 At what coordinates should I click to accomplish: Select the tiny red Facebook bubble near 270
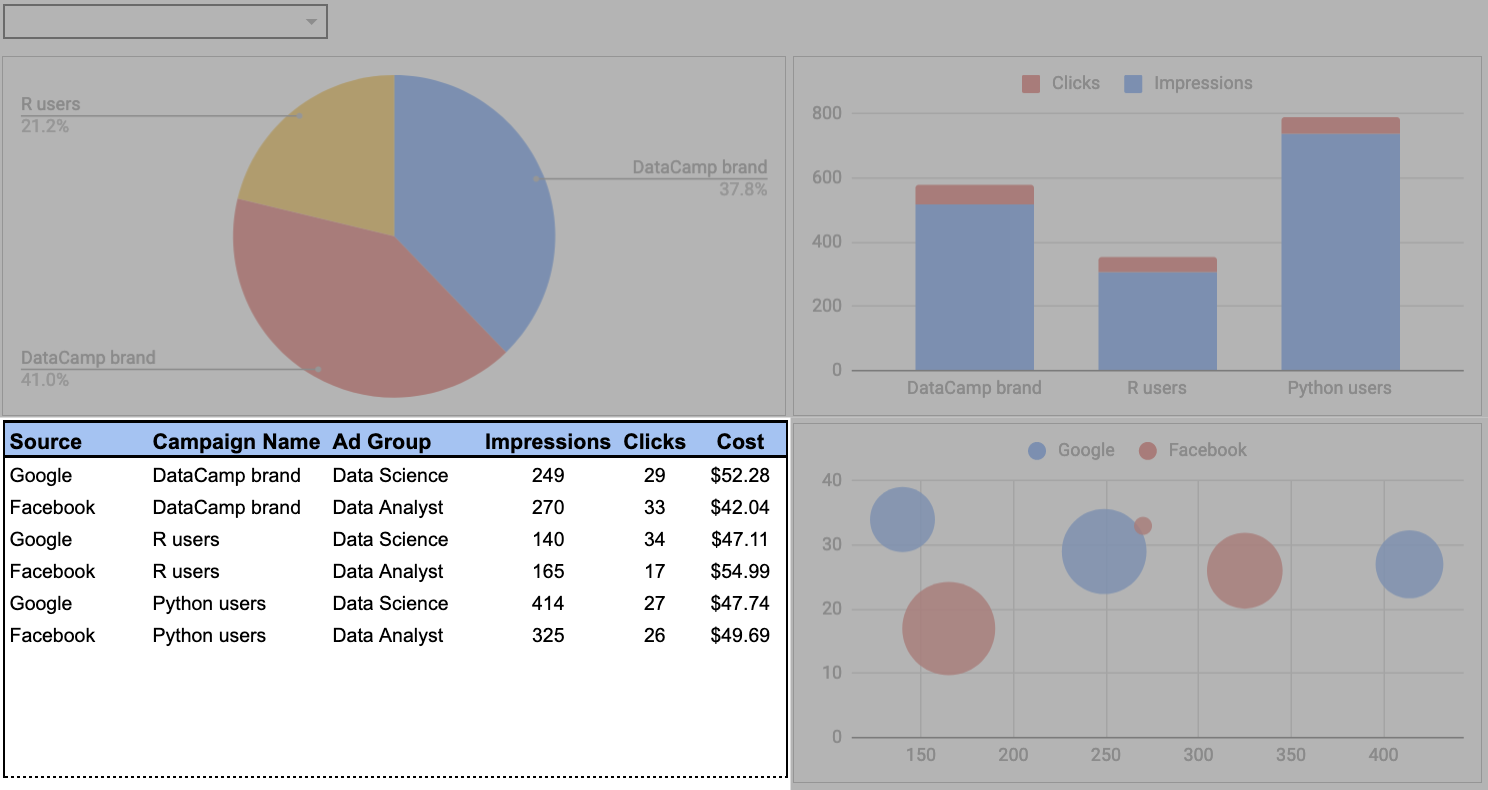(1143, 526)
